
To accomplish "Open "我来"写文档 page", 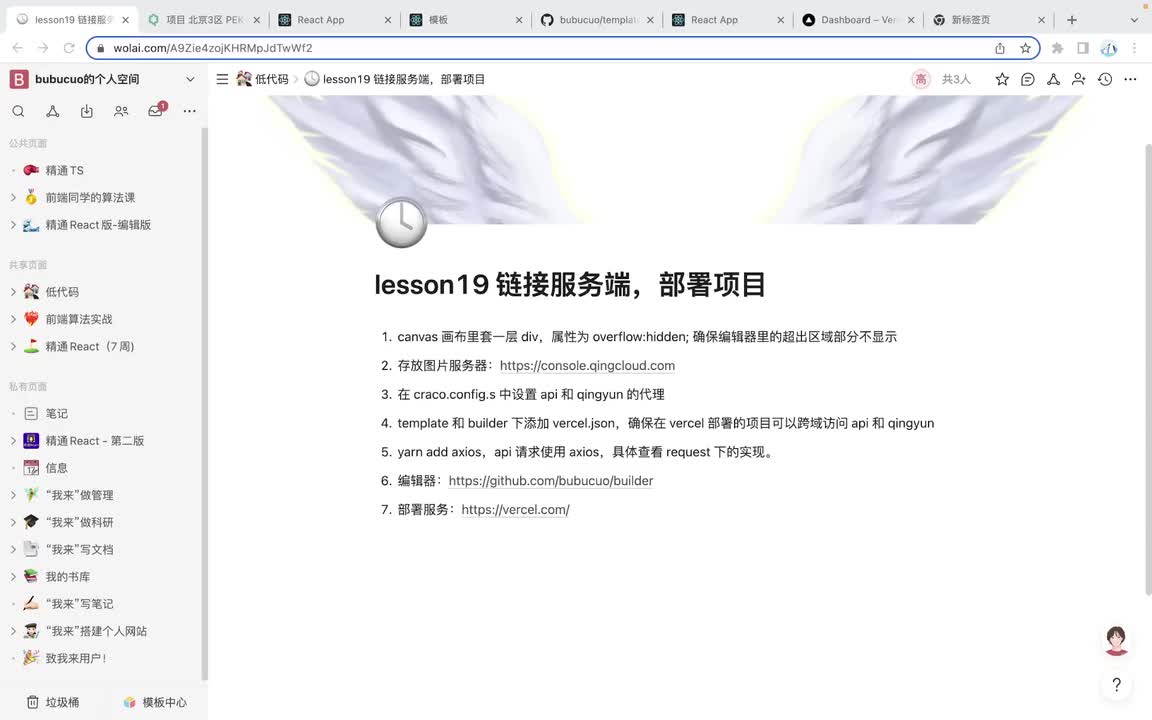I will (79, 549).
